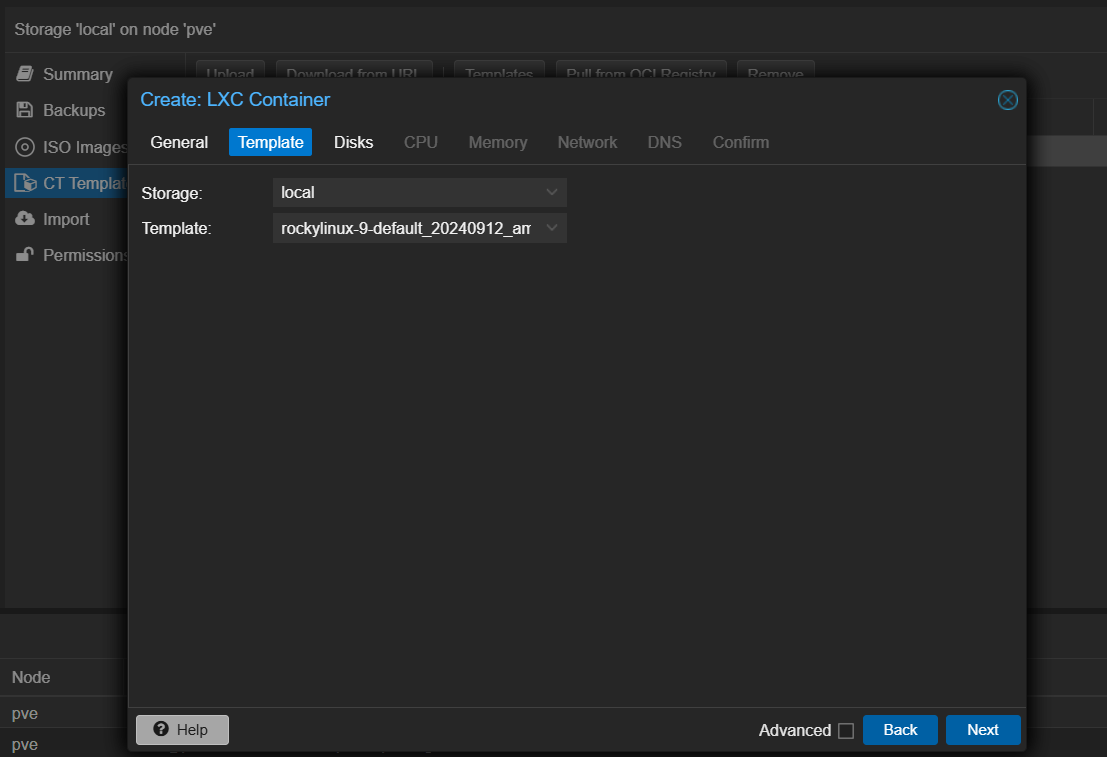The image size is (1107, 757).
Task: Open the Memory tab
Action: pyautogui.click(x=498, y=142)
